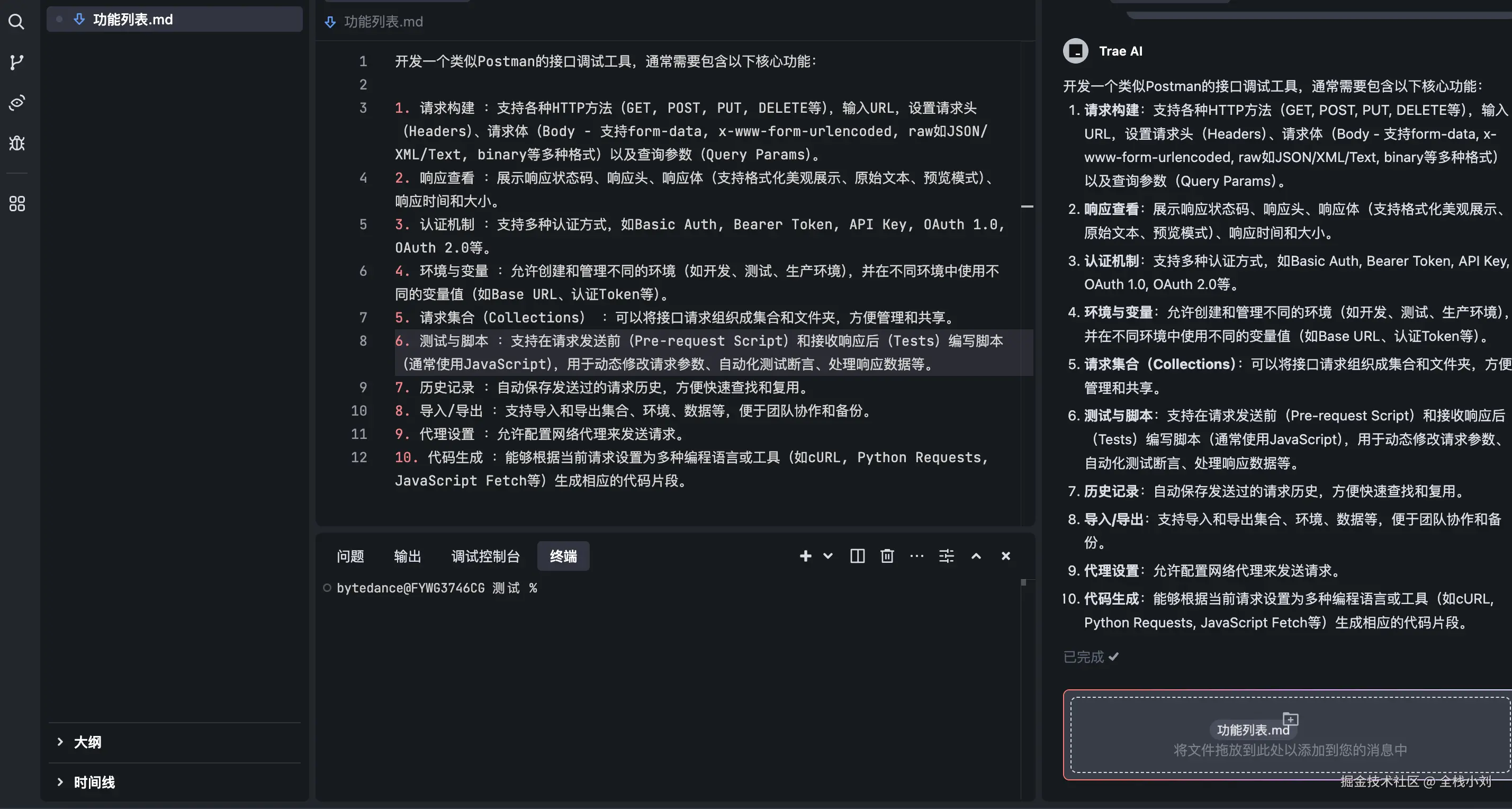The image size is (1512, 809).
Task: Open the Extensions grid icon
Action: pyautogui.click(x=16, y=204)
